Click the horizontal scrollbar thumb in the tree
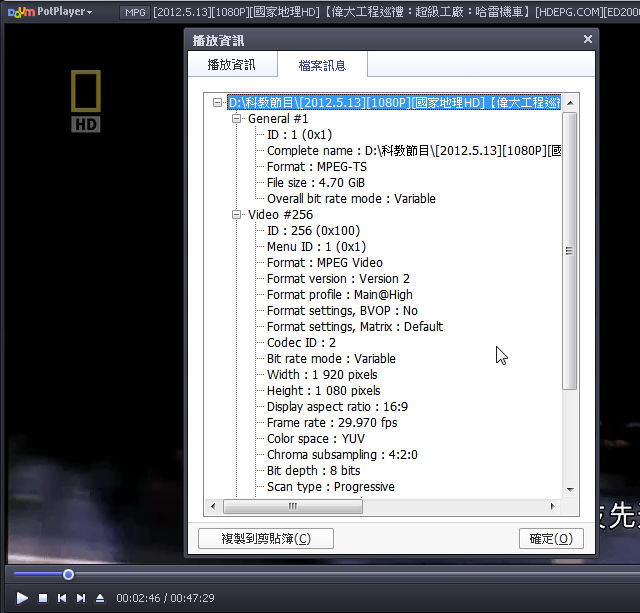640x613 pixels. coord(293,506)
